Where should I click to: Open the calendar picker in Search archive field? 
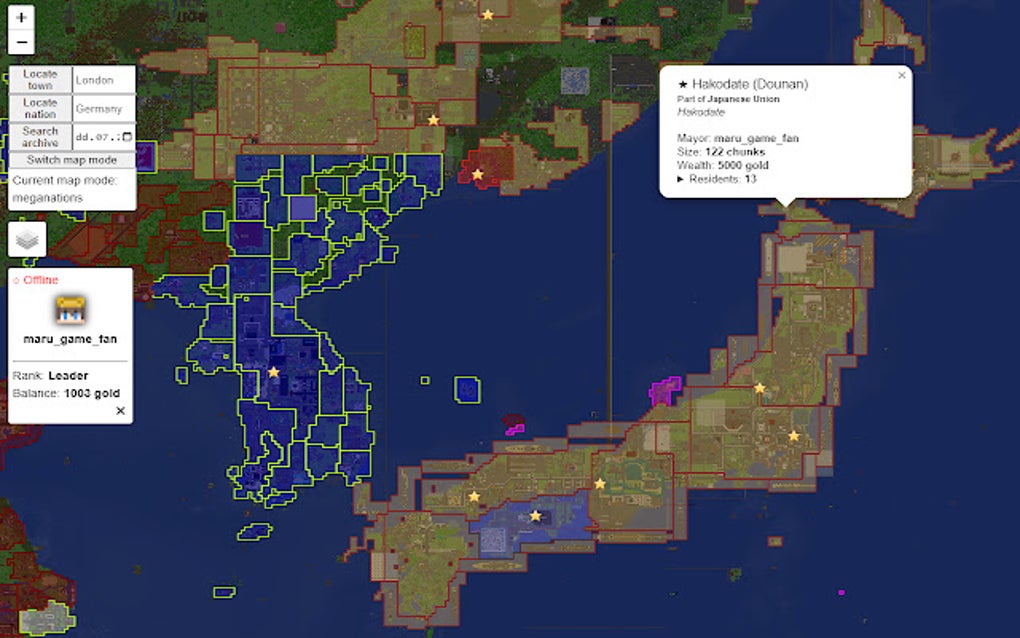tap(126, 139)
